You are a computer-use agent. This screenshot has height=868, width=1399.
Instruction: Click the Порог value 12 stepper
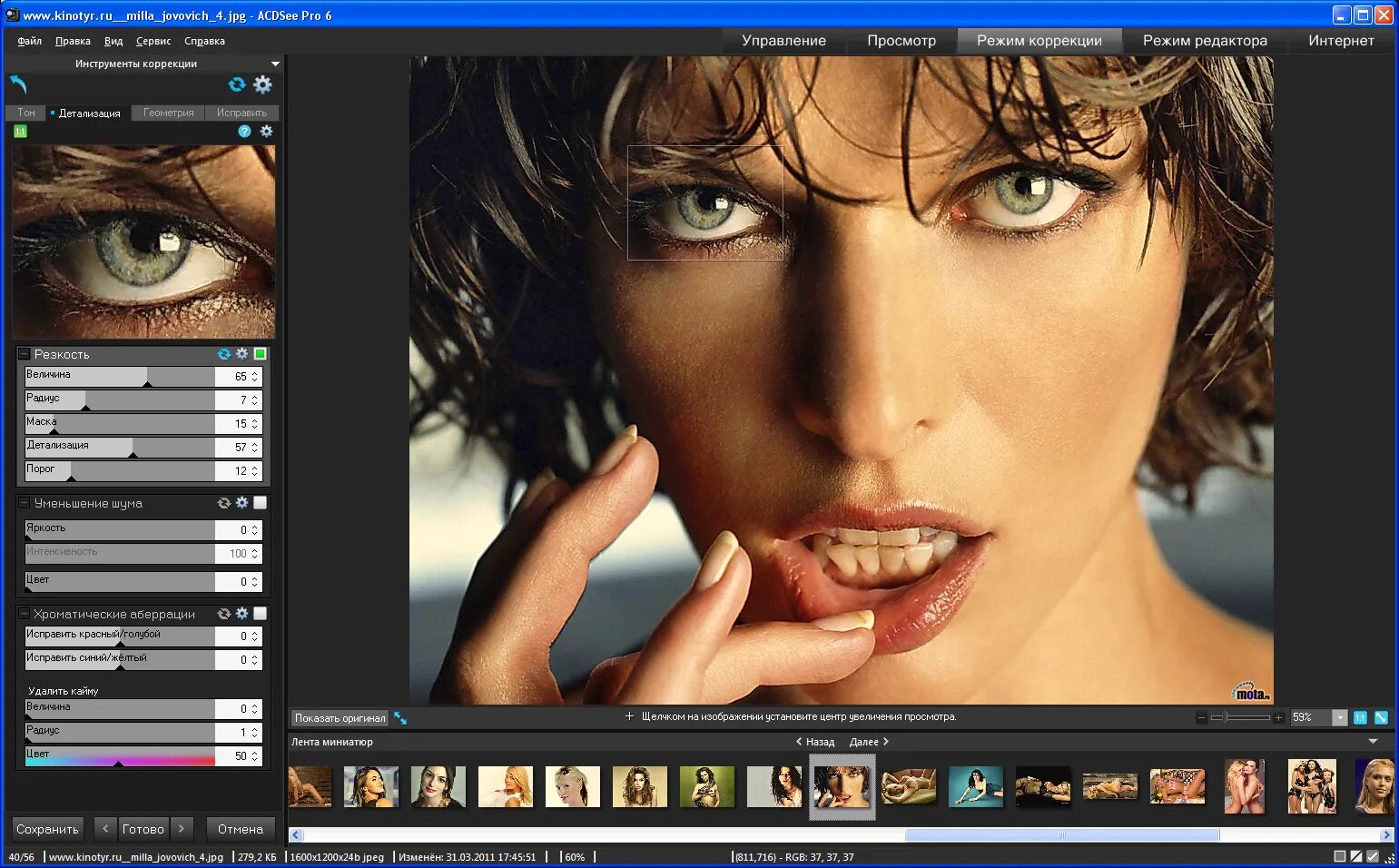tap(255, 471)
